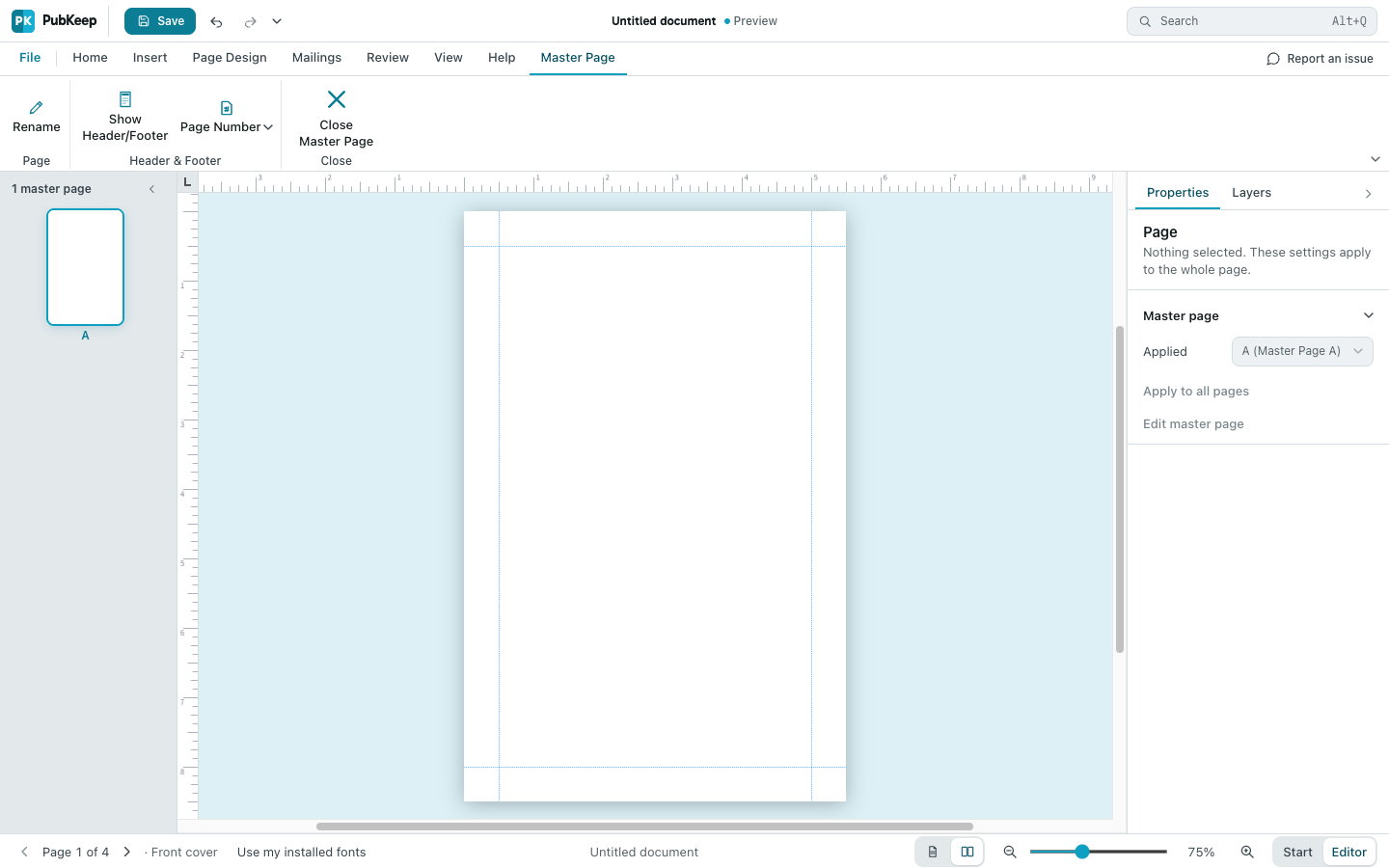
Task: Click the PubKeep logo icon
Action: click(23, 21)
